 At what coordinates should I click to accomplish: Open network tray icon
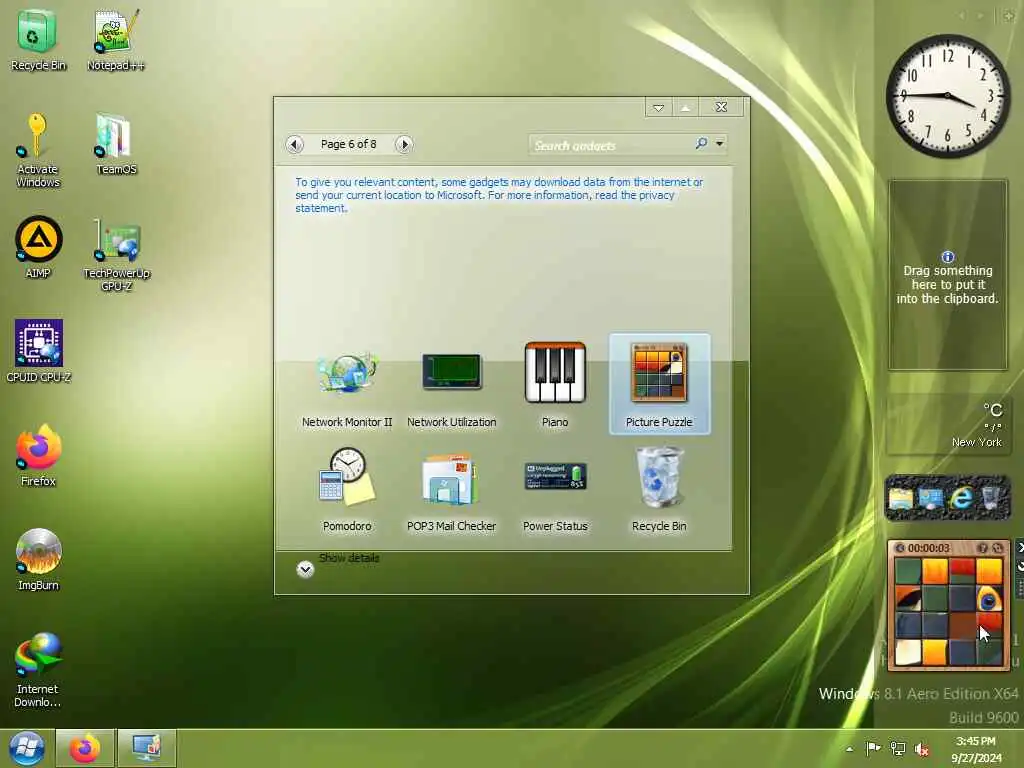pos(898,748)
